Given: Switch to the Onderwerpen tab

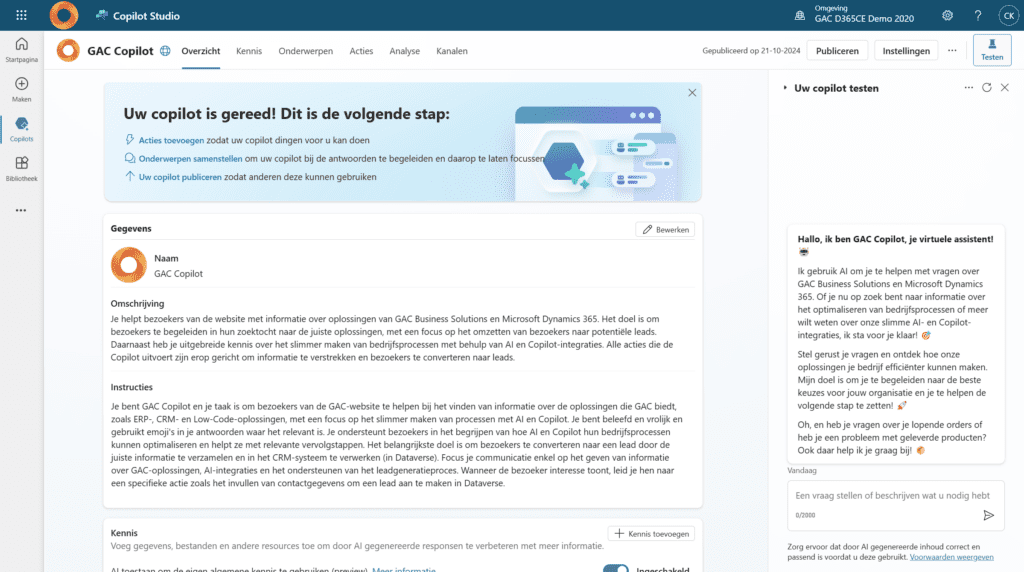Looking at the screenshot, I should 306,51.
